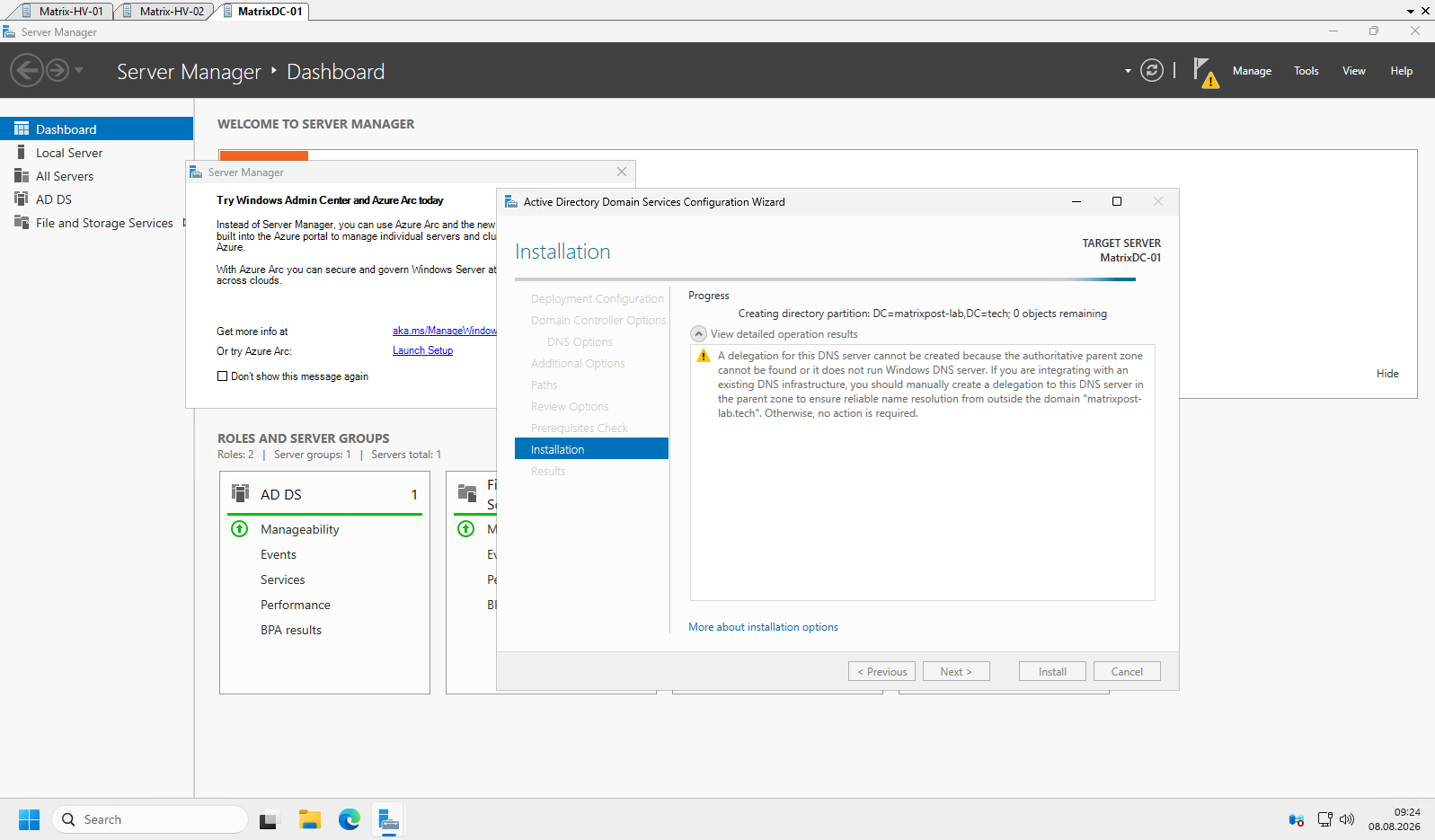The width and height of the screenshot is (1435, 840).
Task: Click the Local Server icon in the left pane
Action: [22, 153]
